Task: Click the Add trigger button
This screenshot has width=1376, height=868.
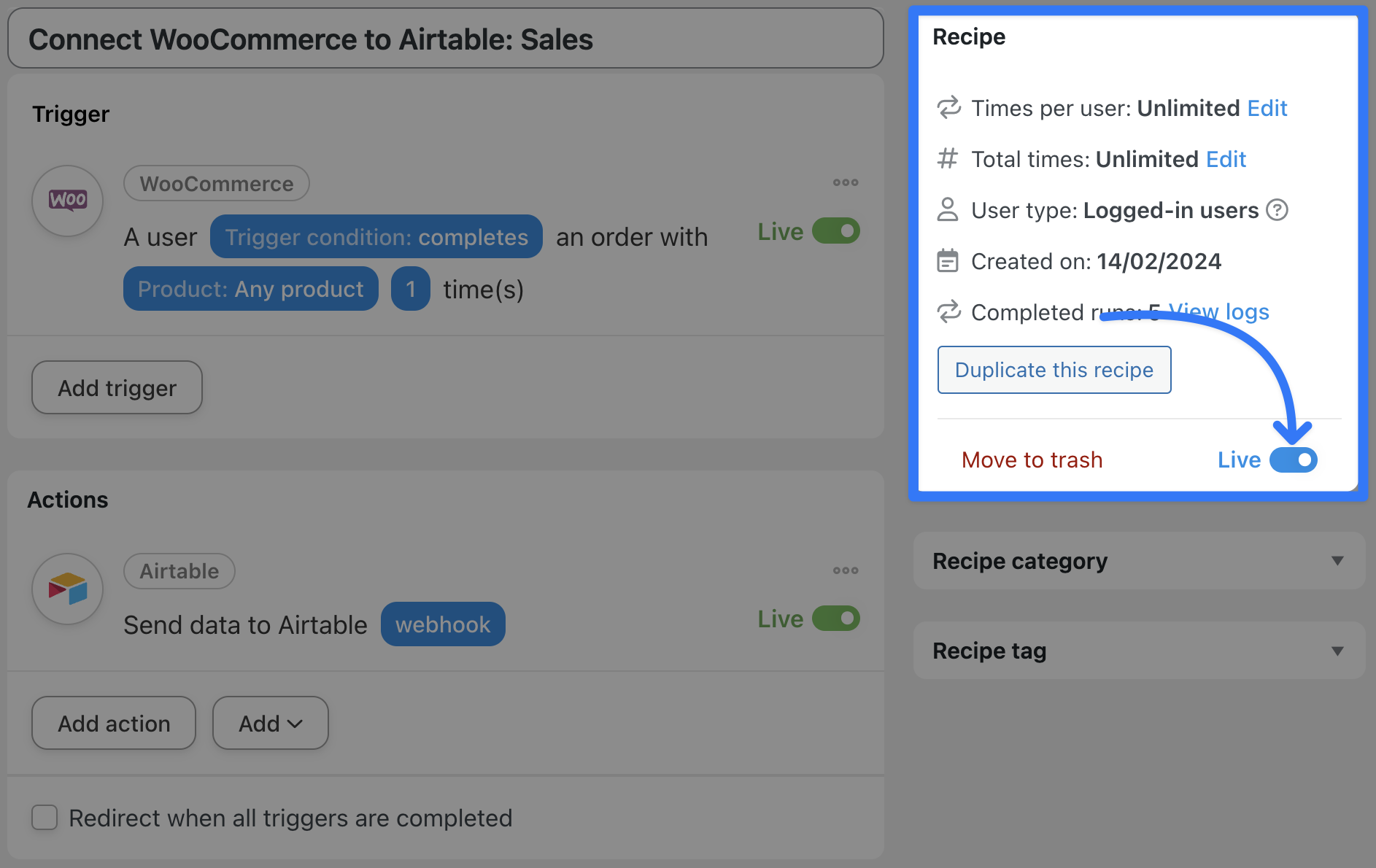Action: coord(117,387)
